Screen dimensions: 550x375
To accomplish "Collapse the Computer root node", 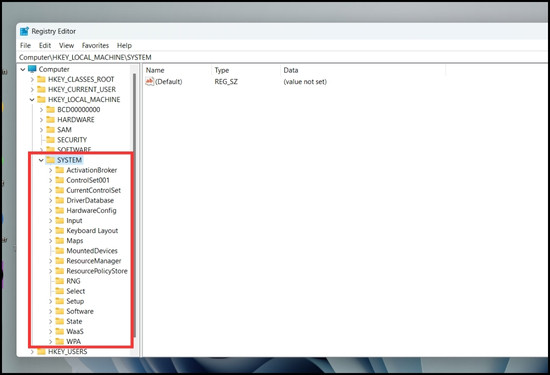I will click(x=23, y=69).
